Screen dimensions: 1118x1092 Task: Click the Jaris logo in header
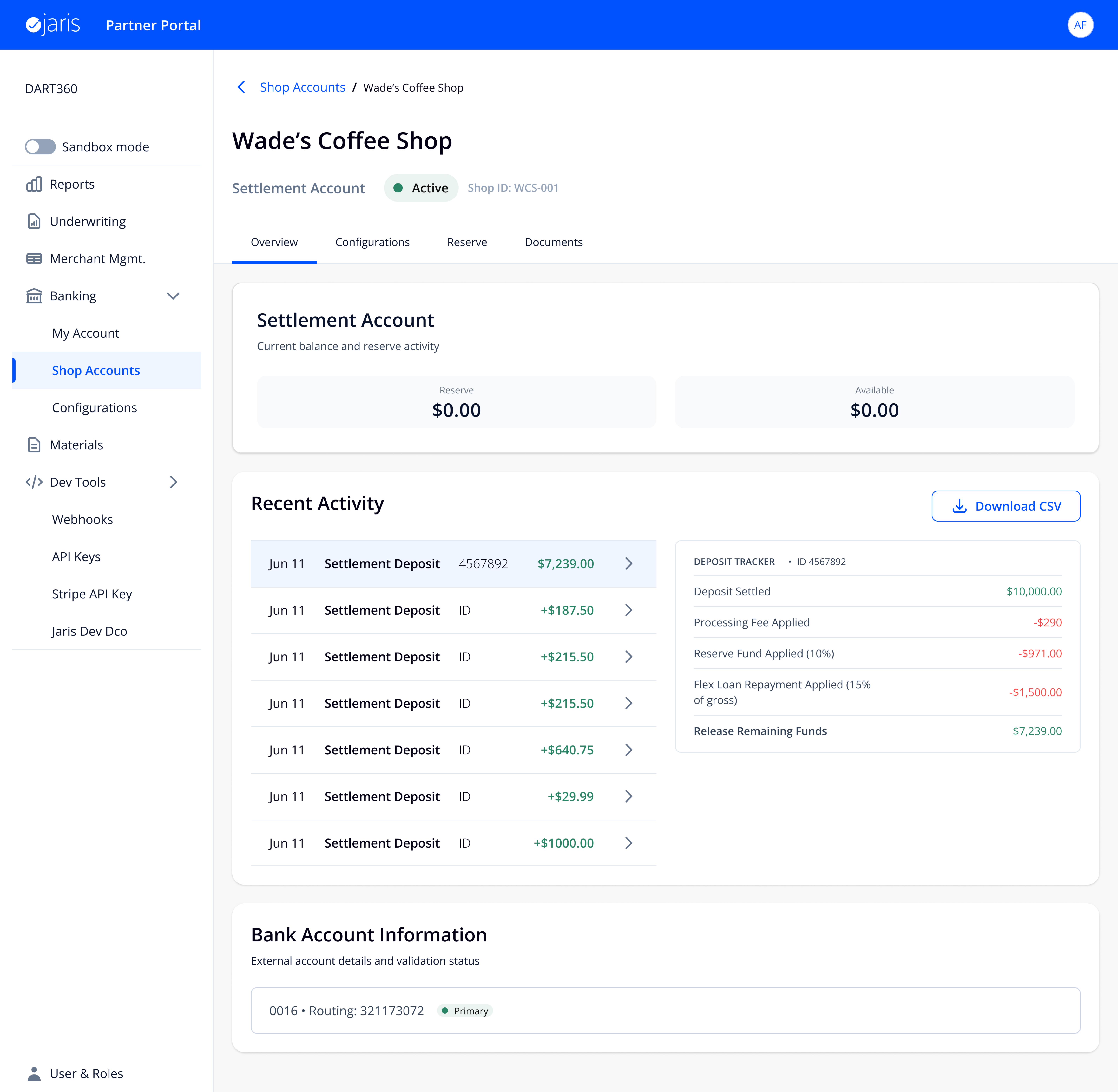53,25
